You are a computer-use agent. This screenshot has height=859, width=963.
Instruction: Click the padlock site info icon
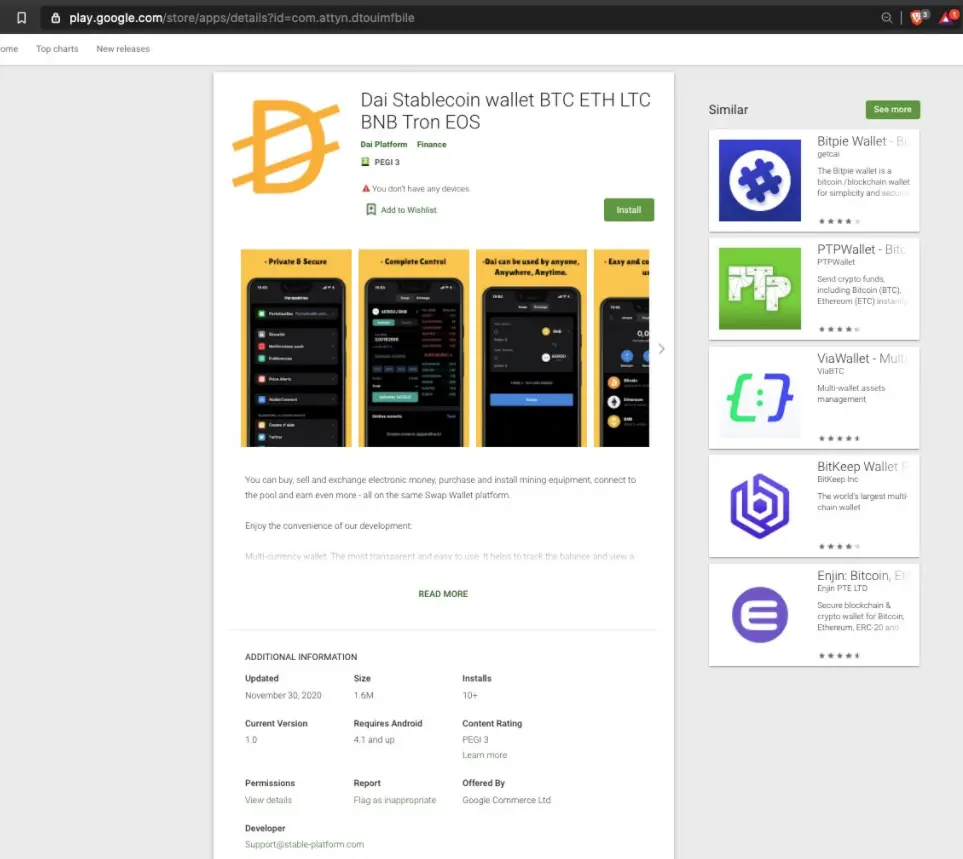pos(55,18)
